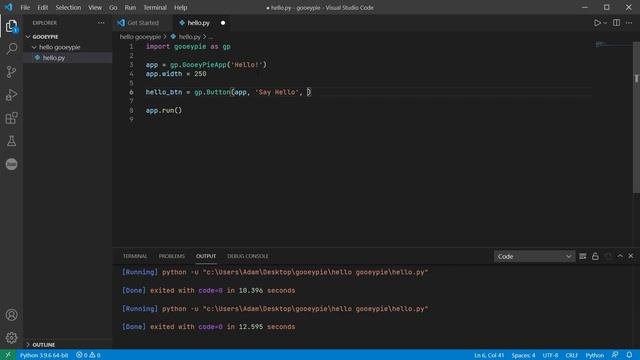Open the Run menu
The height and width of the screenshot is (360, 640).
(x=130, y=7)
